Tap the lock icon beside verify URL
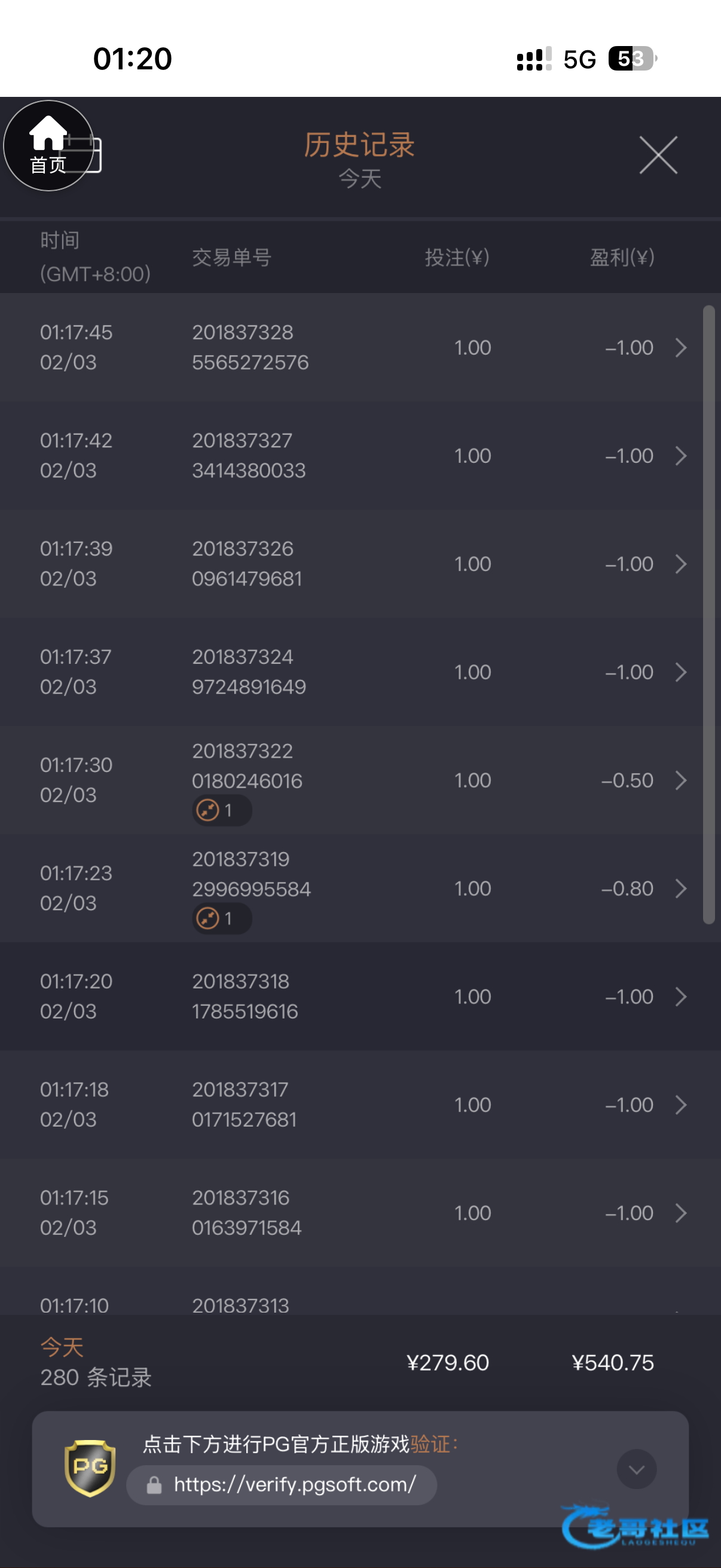Viewport: 721px width, 1568px height. tap(155, 1485)
